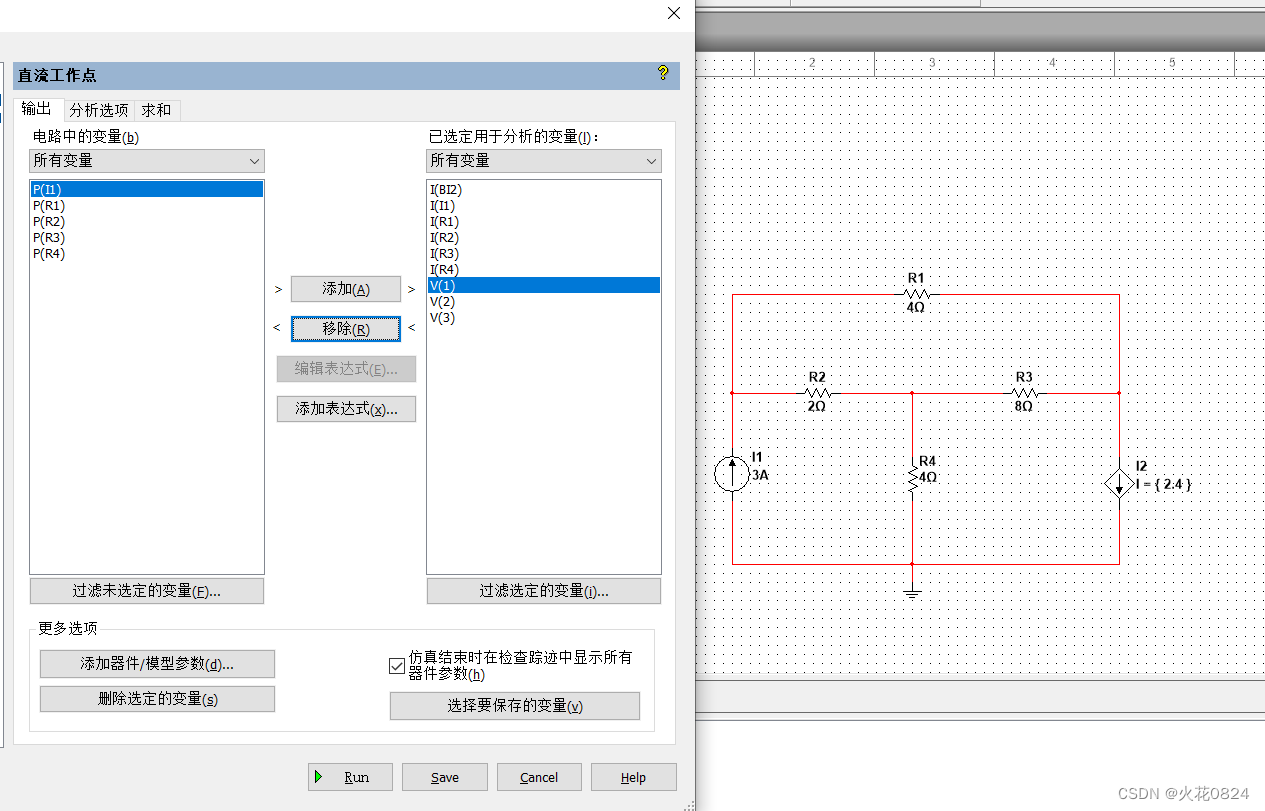Click the Run button to start simulation
The image size is (1265, 811).
(350, 777)
